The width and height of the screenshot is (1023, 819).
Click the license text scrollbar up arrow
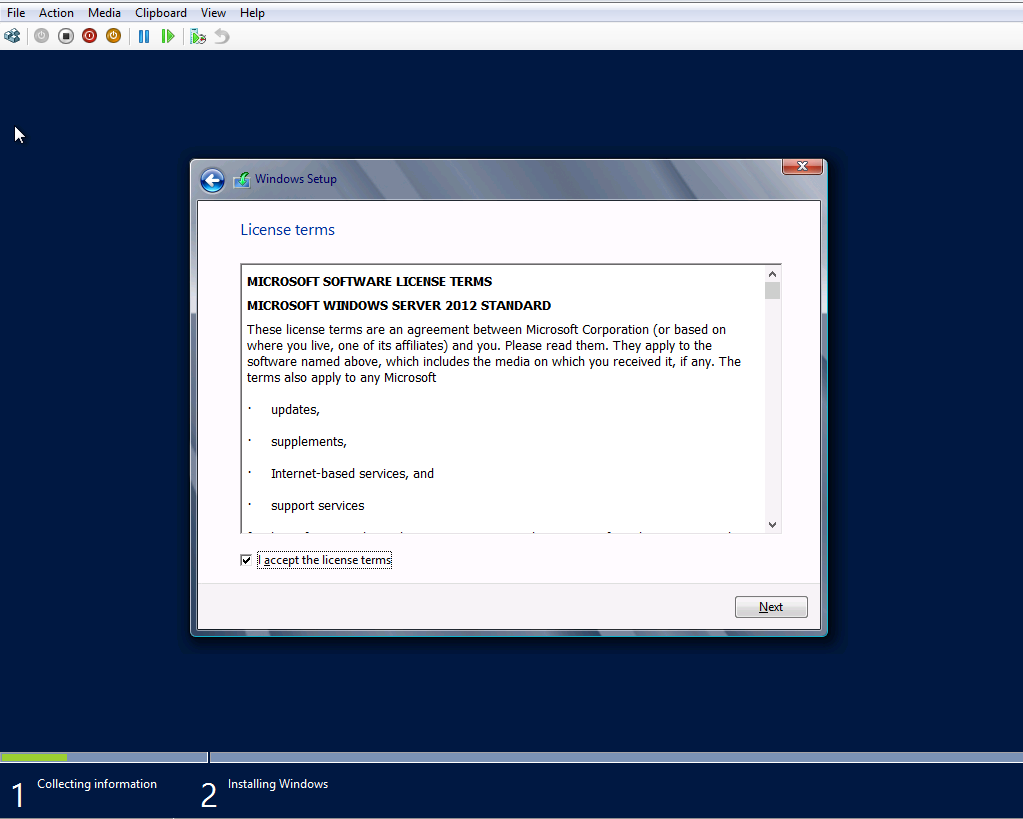tap(772, 274)
